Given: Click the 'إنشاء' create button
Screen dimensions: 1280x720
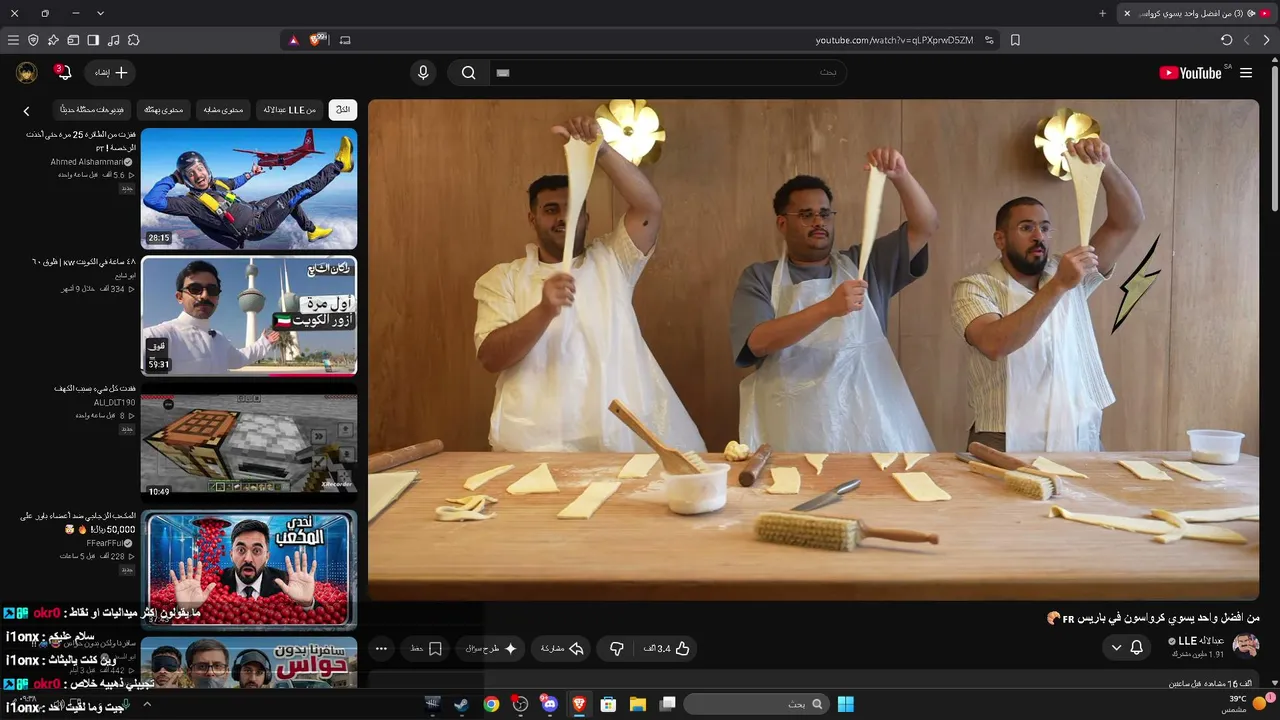Looking at the screenshot, I should point(110,73).
